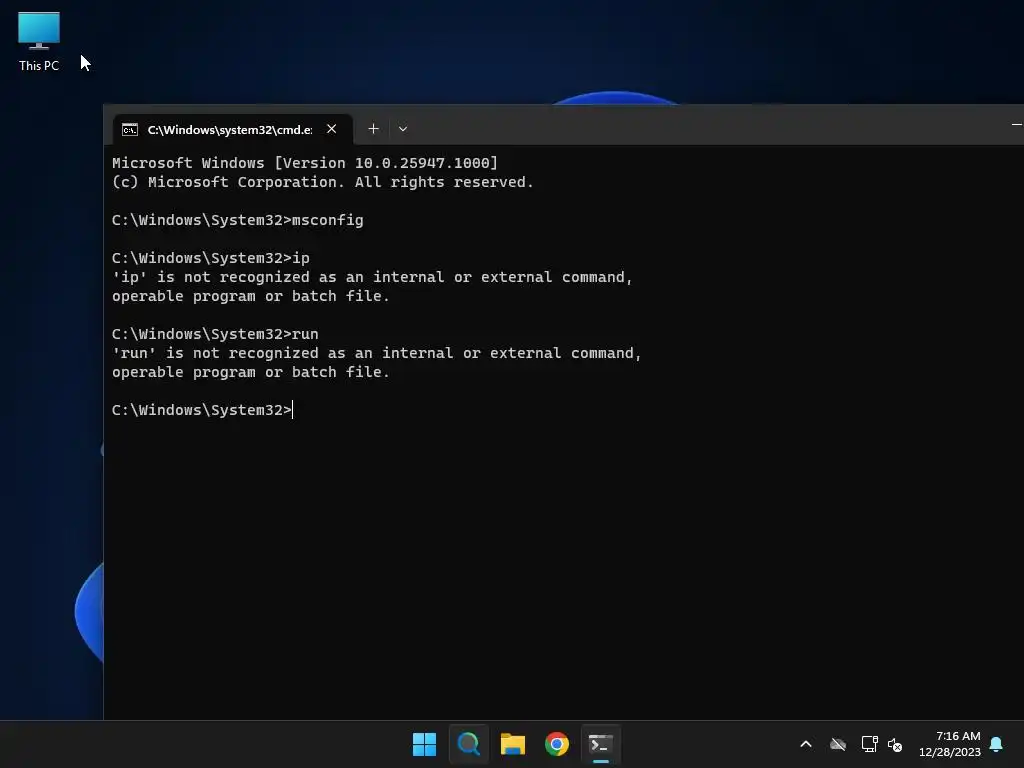
Task: Click the last empty command prompt line
Action: pos(202,410)
